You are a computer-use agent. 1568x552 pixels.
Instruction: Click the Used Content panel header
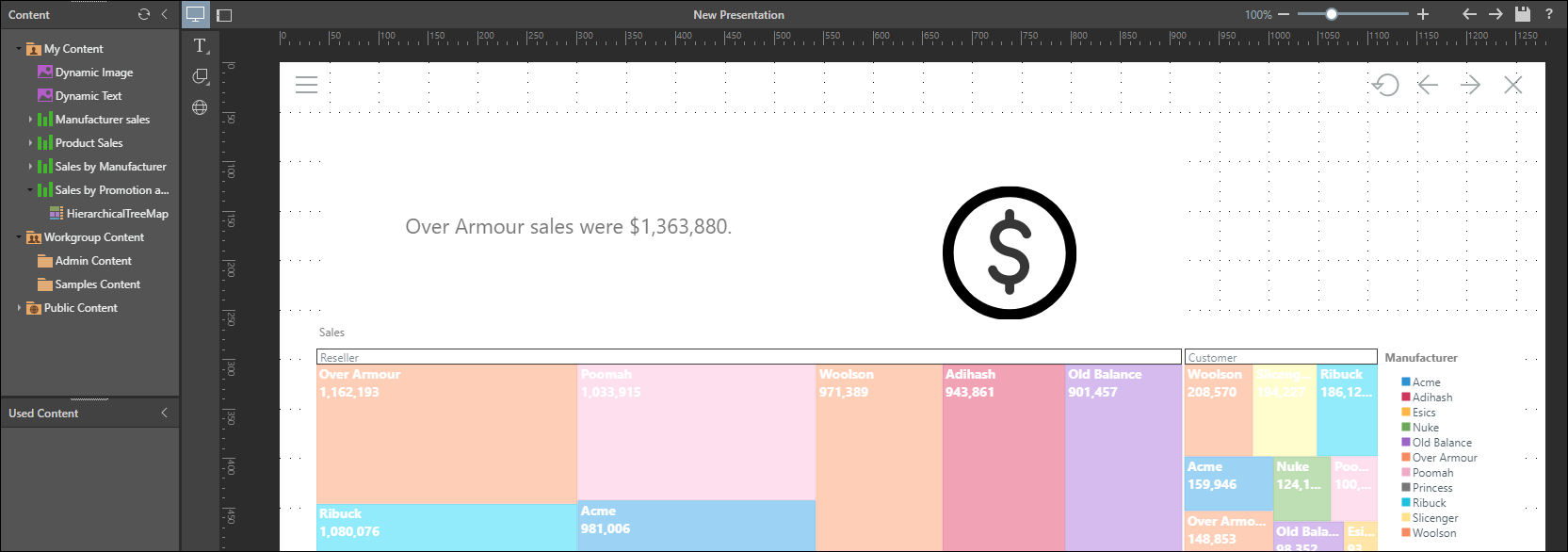[x=90, y=413]
